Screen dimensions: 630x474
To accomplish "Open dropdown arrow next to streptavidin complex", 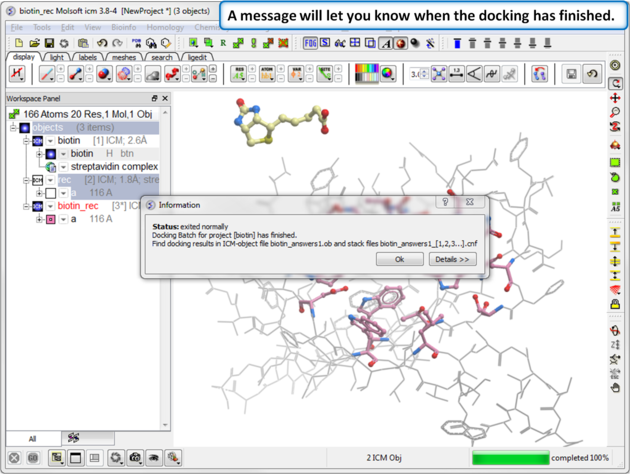I will click(x=64, y=167).
